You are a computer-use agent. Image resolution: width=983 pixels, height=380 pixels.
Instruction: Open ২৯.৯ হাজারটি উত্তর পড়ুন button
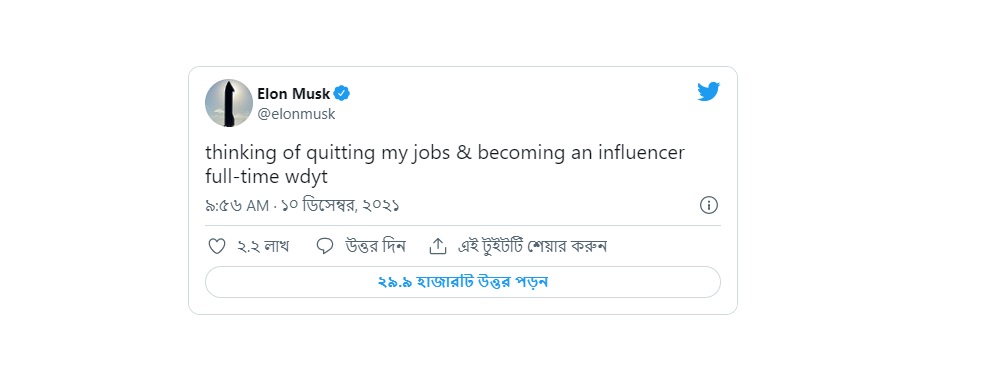463,282
